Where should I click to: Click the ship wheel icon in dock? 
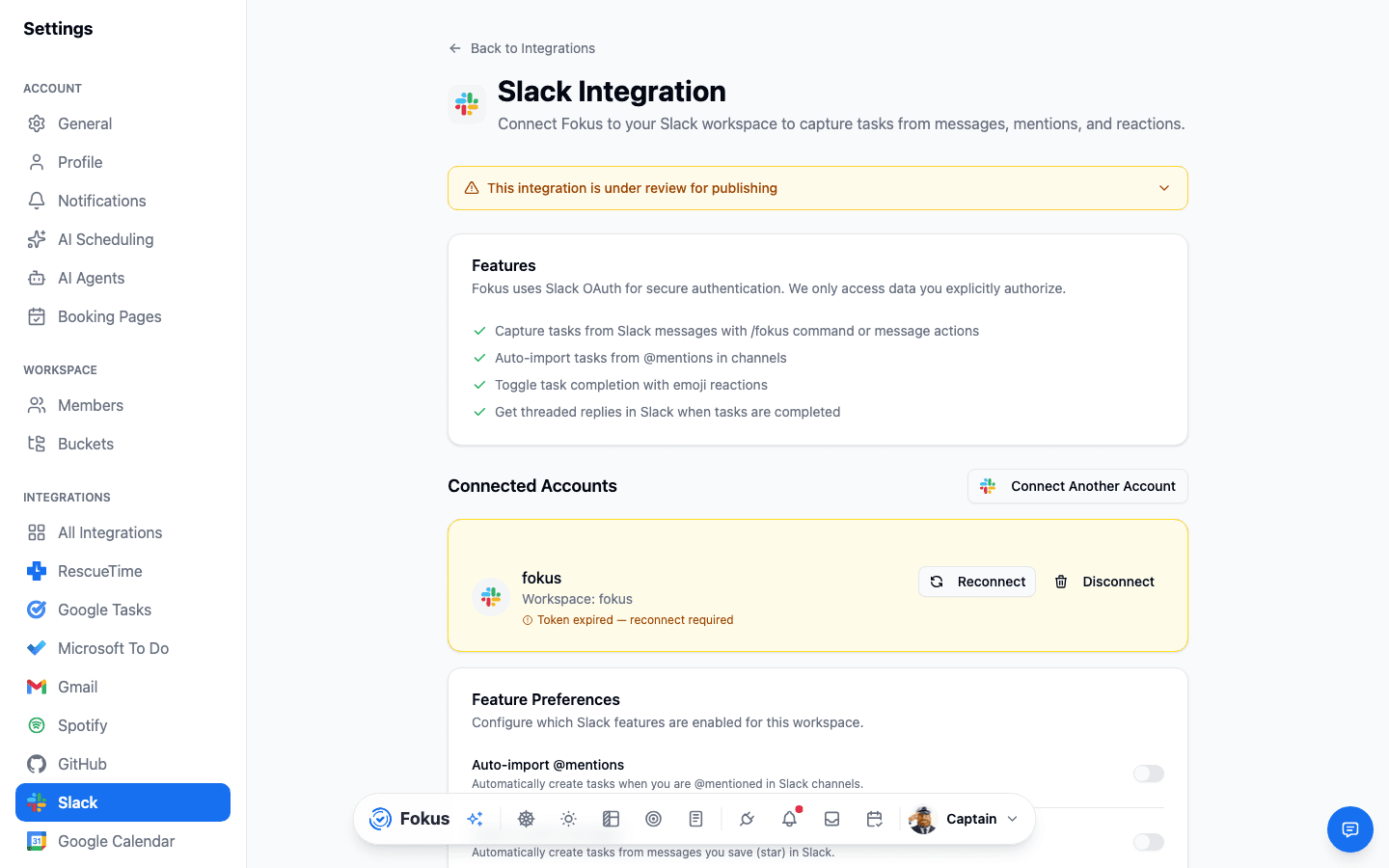pyautogui.click(x=526, y=819)
